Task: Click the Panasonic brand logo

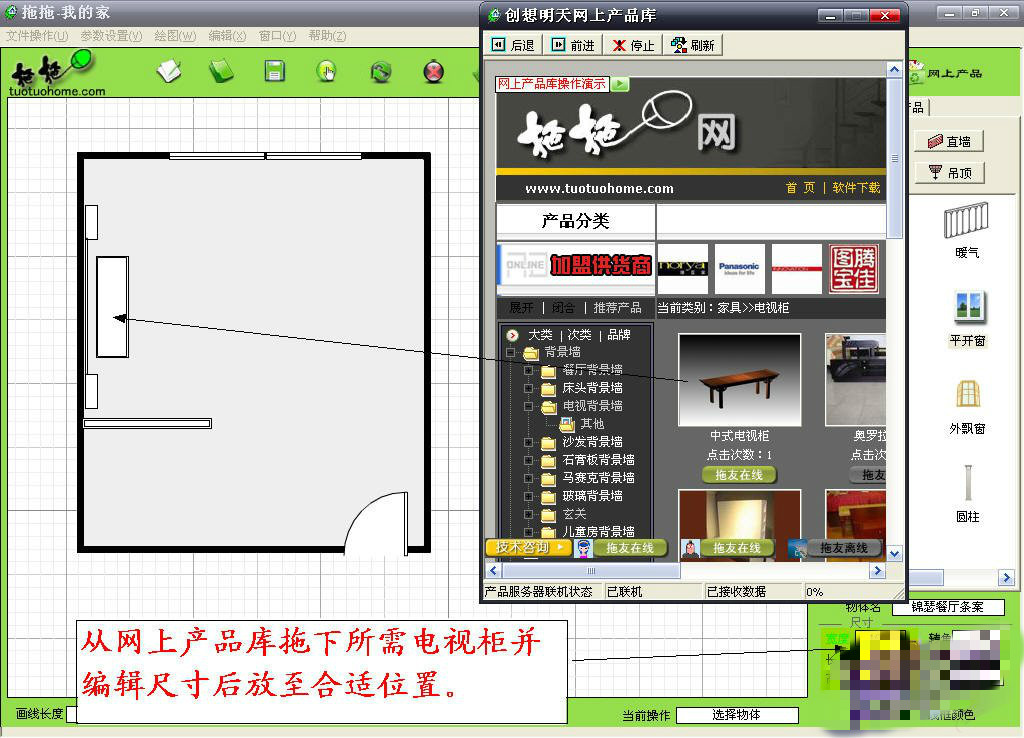Action: [x=739, y=268]
